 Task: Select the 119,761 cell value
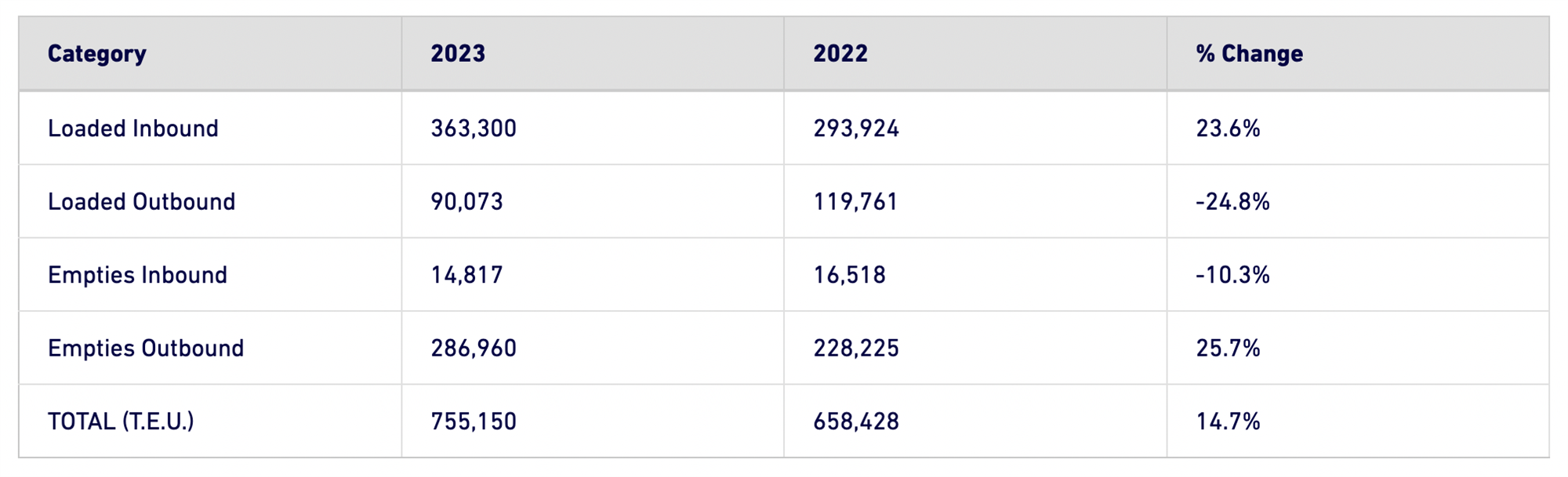click(x=855, y=202)
